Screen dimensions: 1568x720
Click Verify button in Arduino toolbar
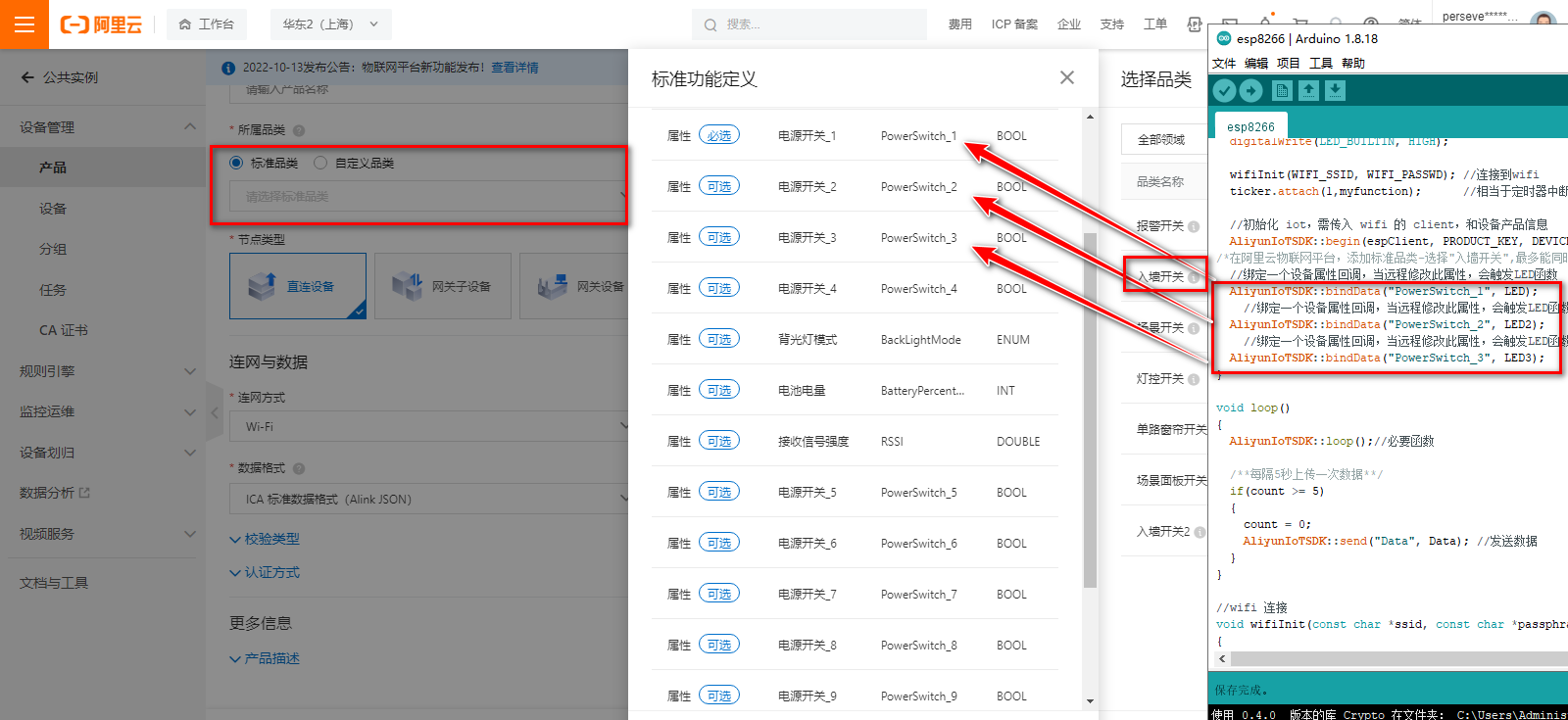(x=1224, y=90)
